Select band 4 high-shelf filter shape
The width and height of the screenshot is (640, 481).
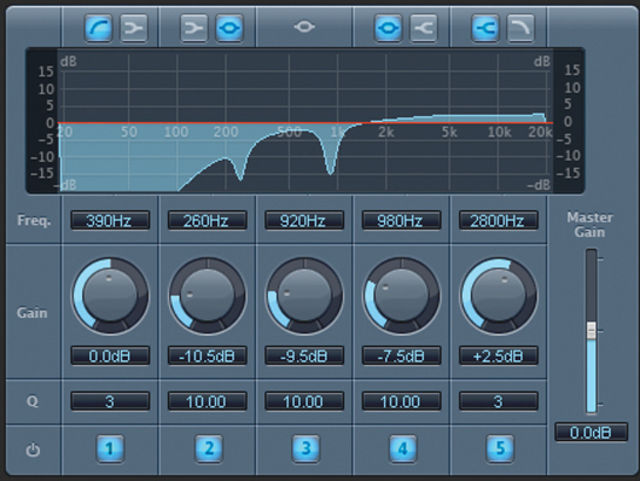(x=424, y=28)
